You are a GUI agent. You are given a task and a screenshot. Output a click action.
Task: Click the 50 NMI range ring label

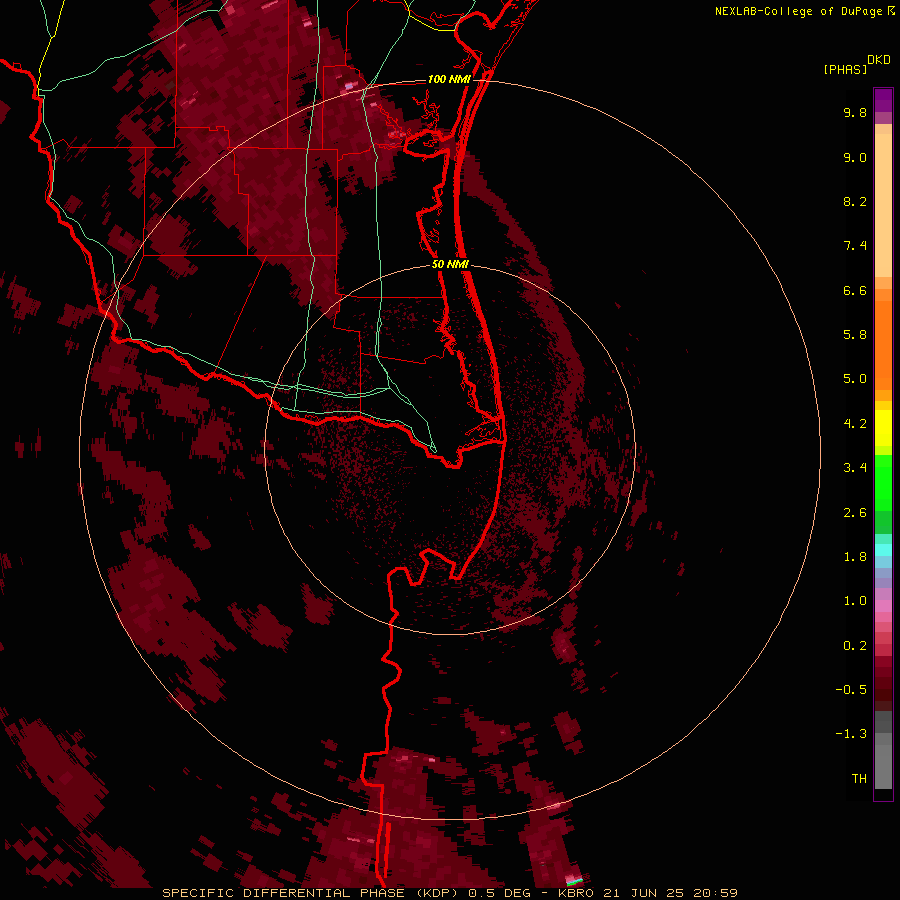[450, 264]
